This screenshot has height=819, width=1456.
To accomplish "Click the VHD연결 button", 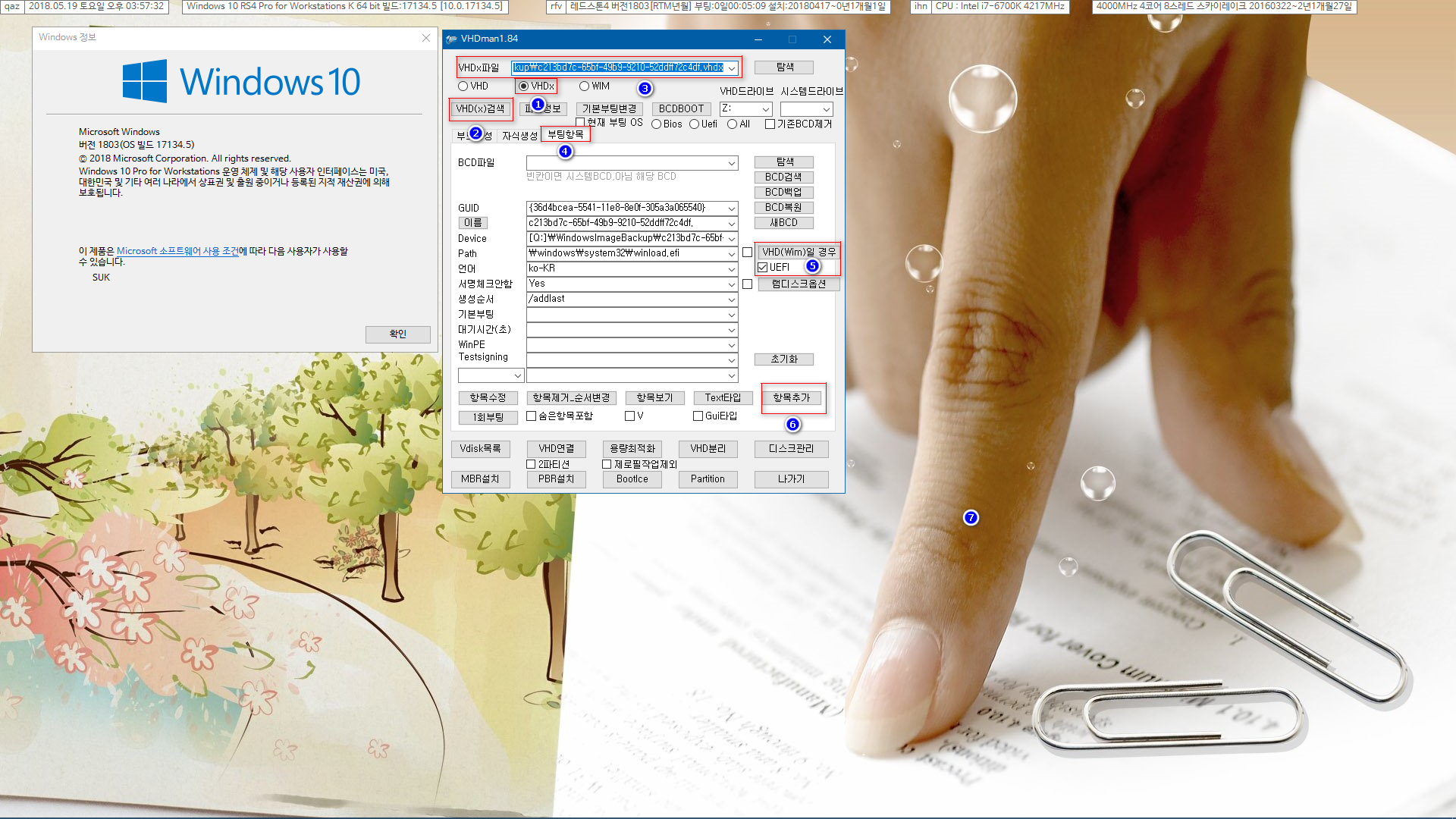I will click(x=556, y=449).
